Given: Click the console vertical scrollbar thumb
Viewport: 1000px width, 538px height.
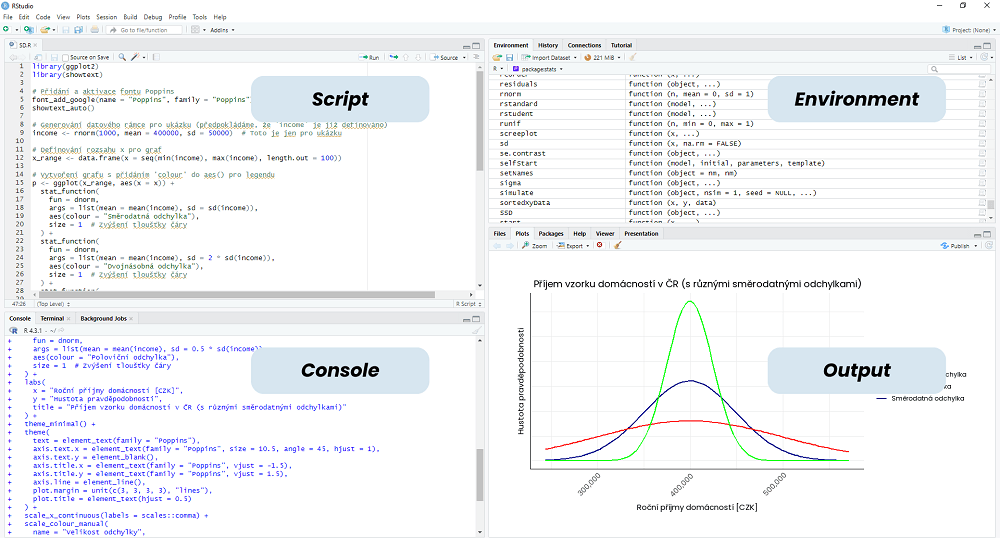Looking at the screenshot, I should [480, 474].
